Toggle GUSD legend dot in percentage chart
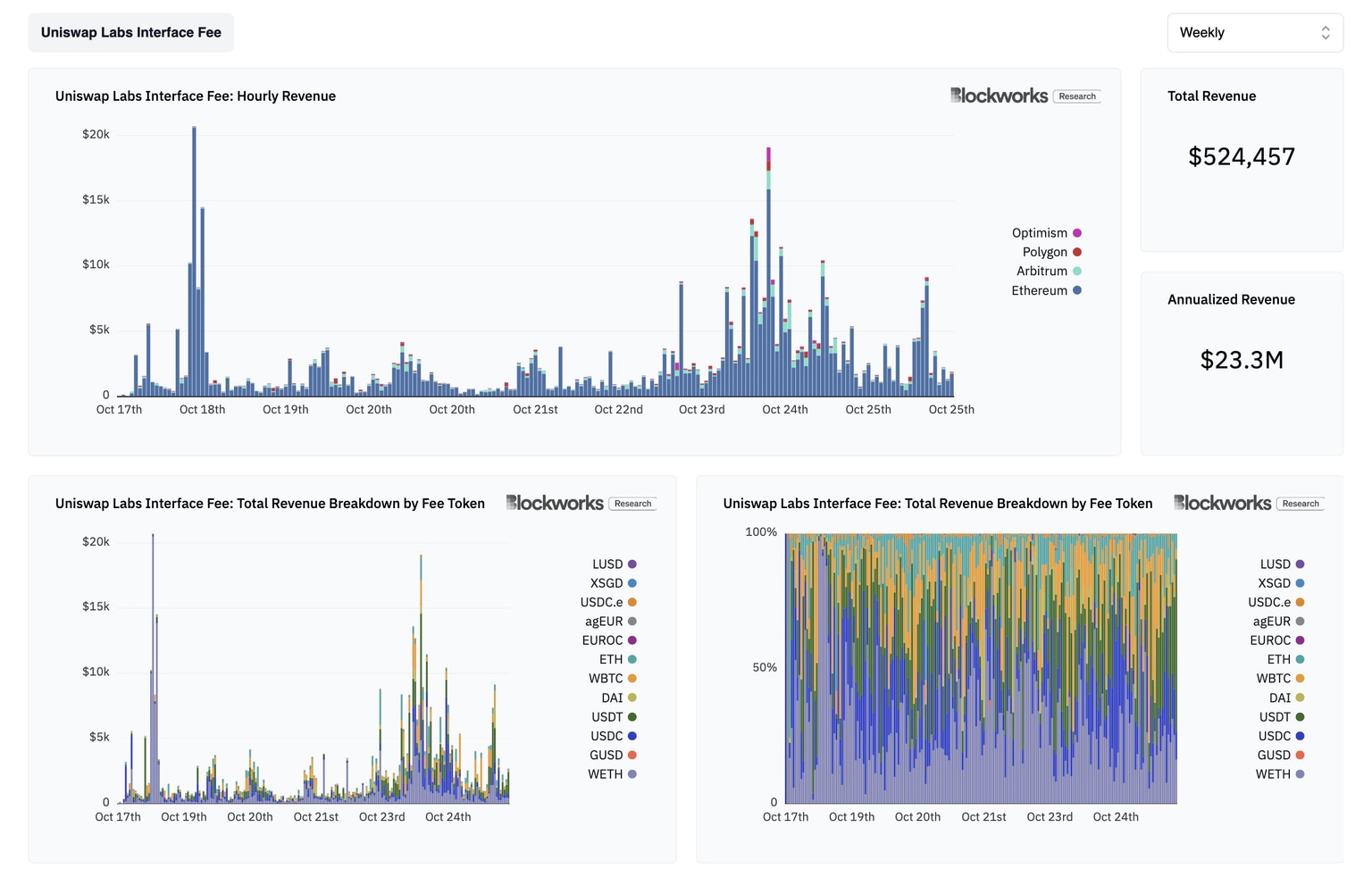Viewport: 1372px width, 877px height. point(1301,756)
